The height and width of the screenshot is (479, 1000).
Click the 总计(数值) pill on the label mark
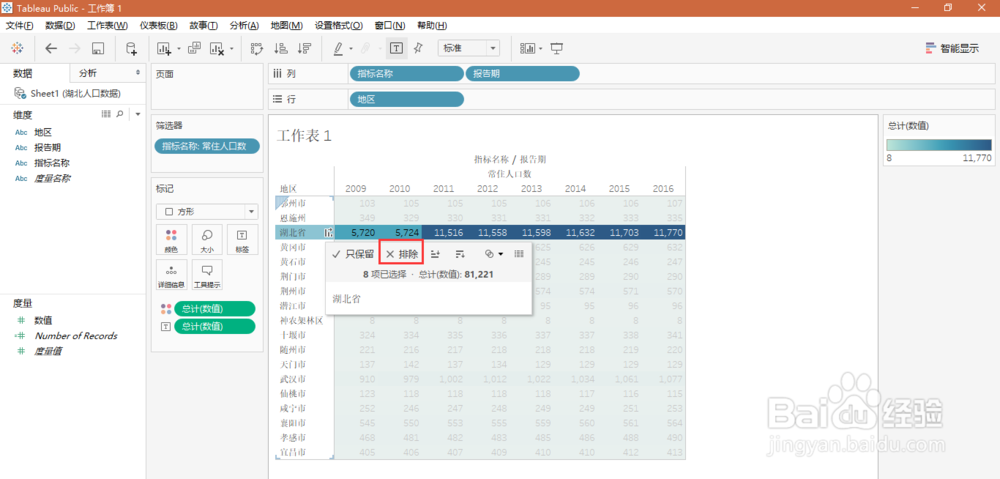[x=214, y=326]
